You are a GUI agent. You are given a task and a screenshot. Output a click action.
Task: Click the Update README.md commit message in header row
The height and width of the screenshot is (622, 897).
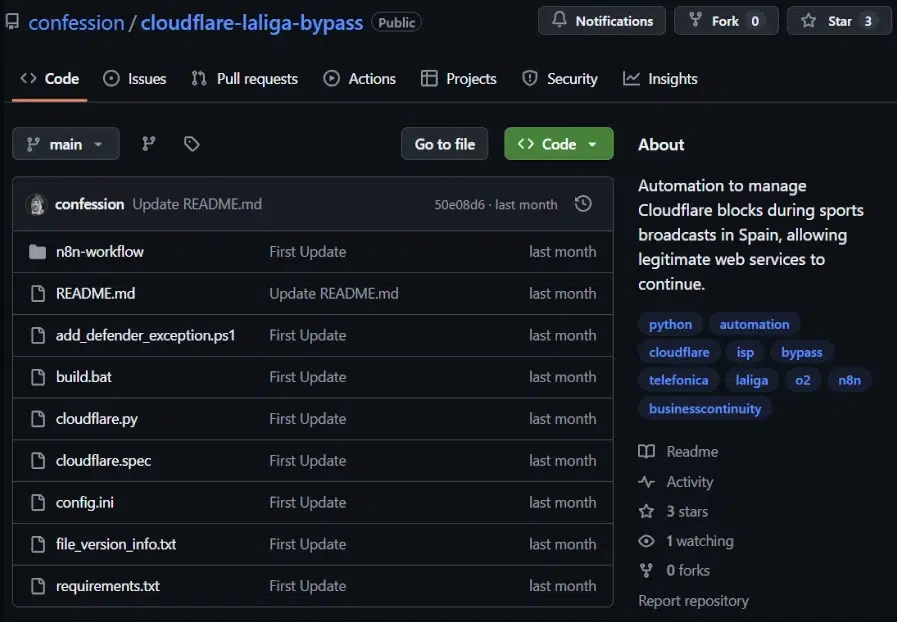click(197, 204)
